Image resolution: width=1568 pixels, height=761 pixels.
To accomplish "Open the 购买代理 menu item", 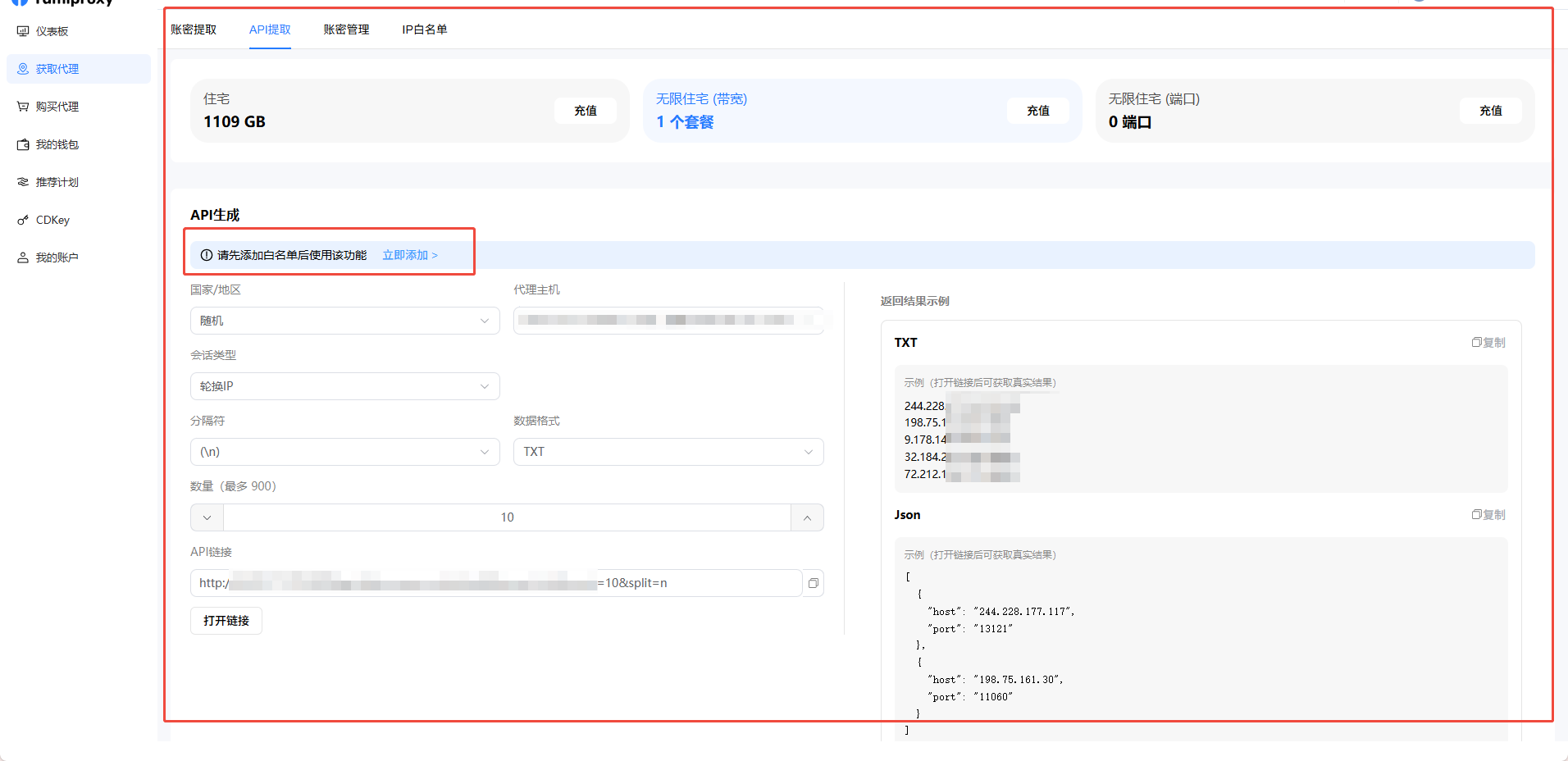I will coord(79,107).
